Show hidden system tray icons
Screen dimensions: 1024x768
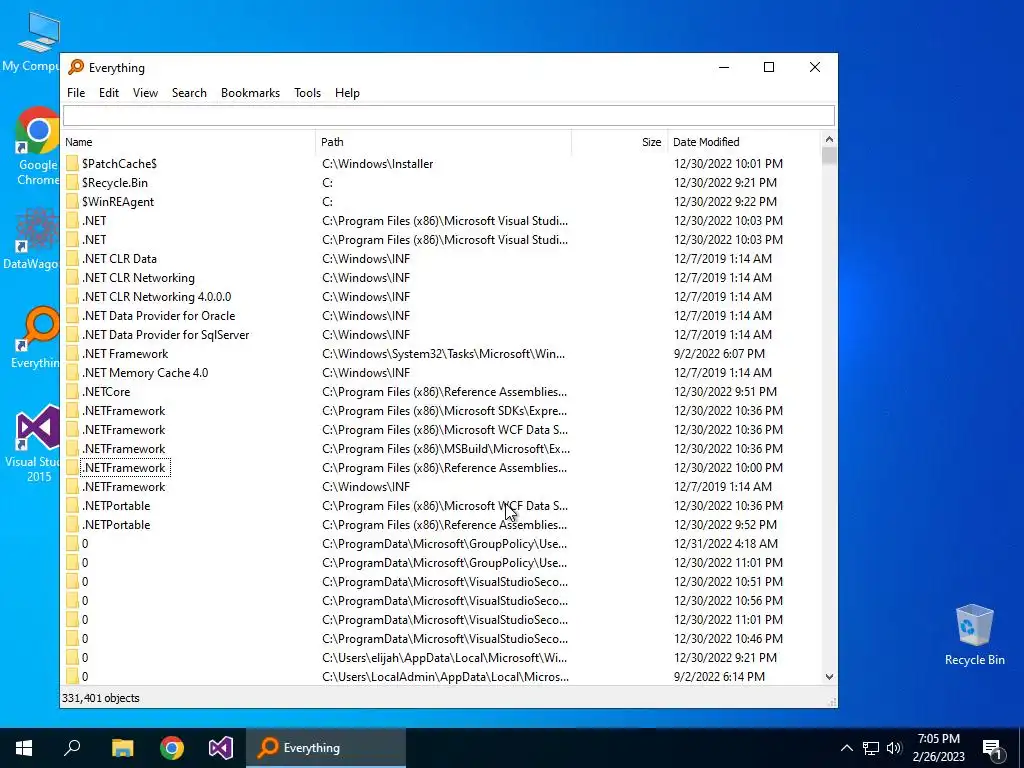pos(846,748)
